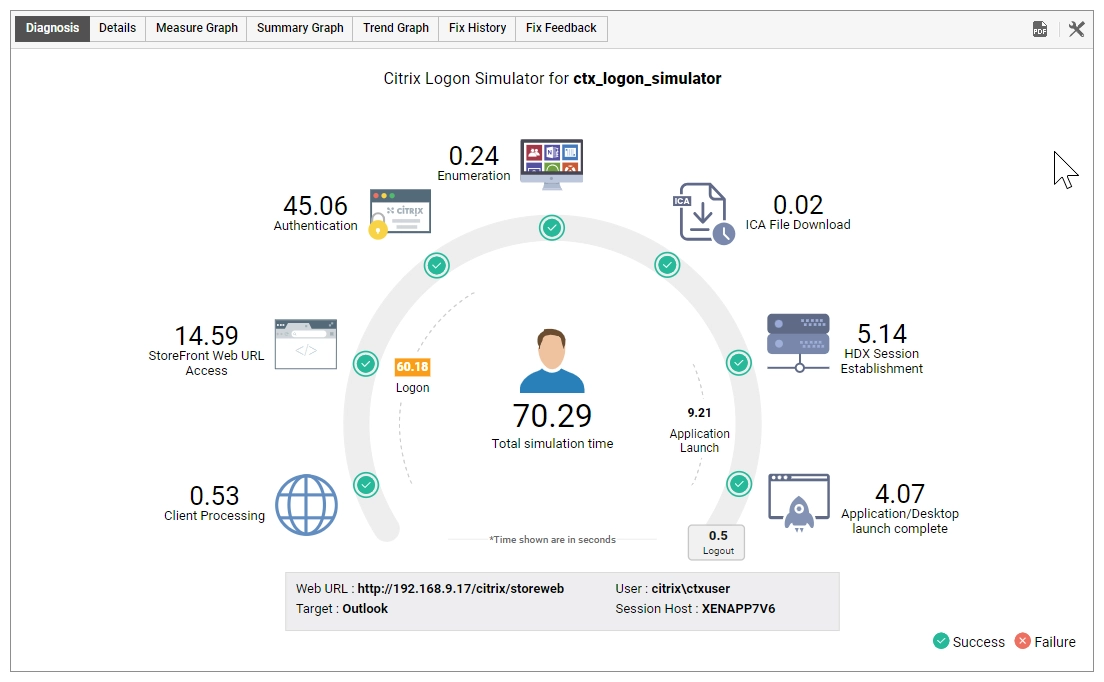Click the Enumeration time value 0.24
The image size is (1104, 682).
pyautogui.click(x=474, y=156)
